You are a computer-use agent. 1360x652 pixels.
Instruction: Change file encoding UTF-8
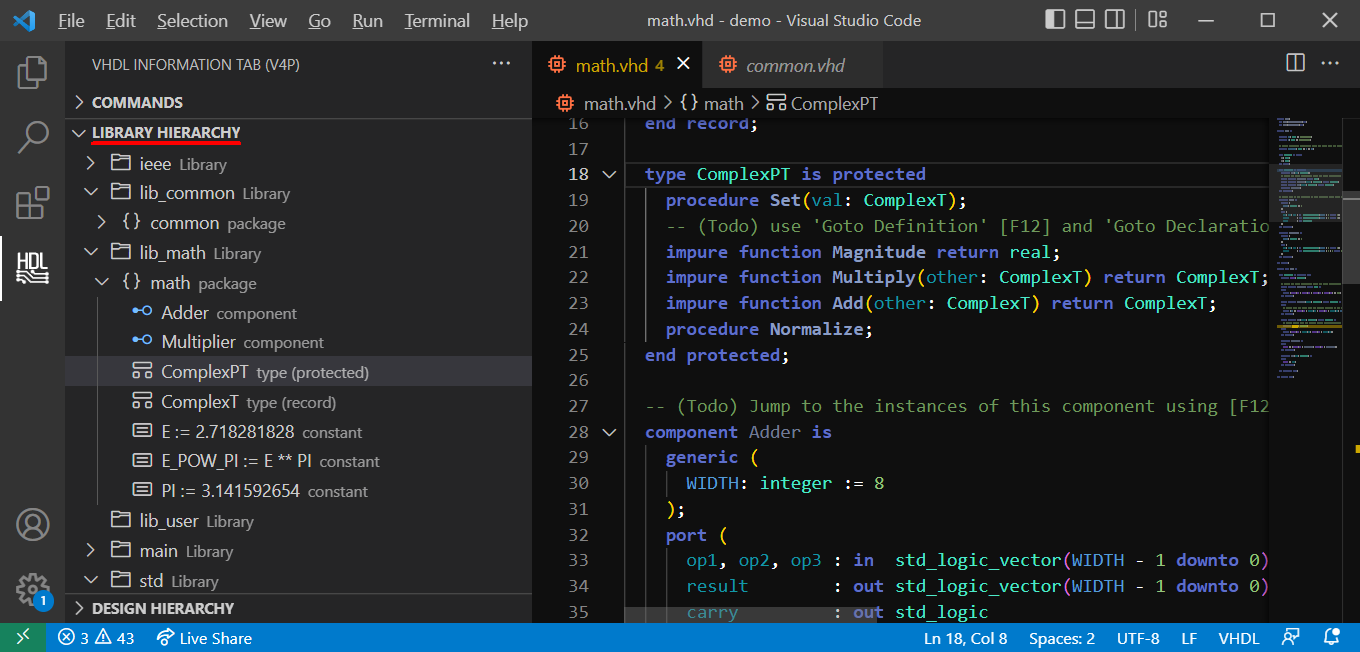[1138, 638]
